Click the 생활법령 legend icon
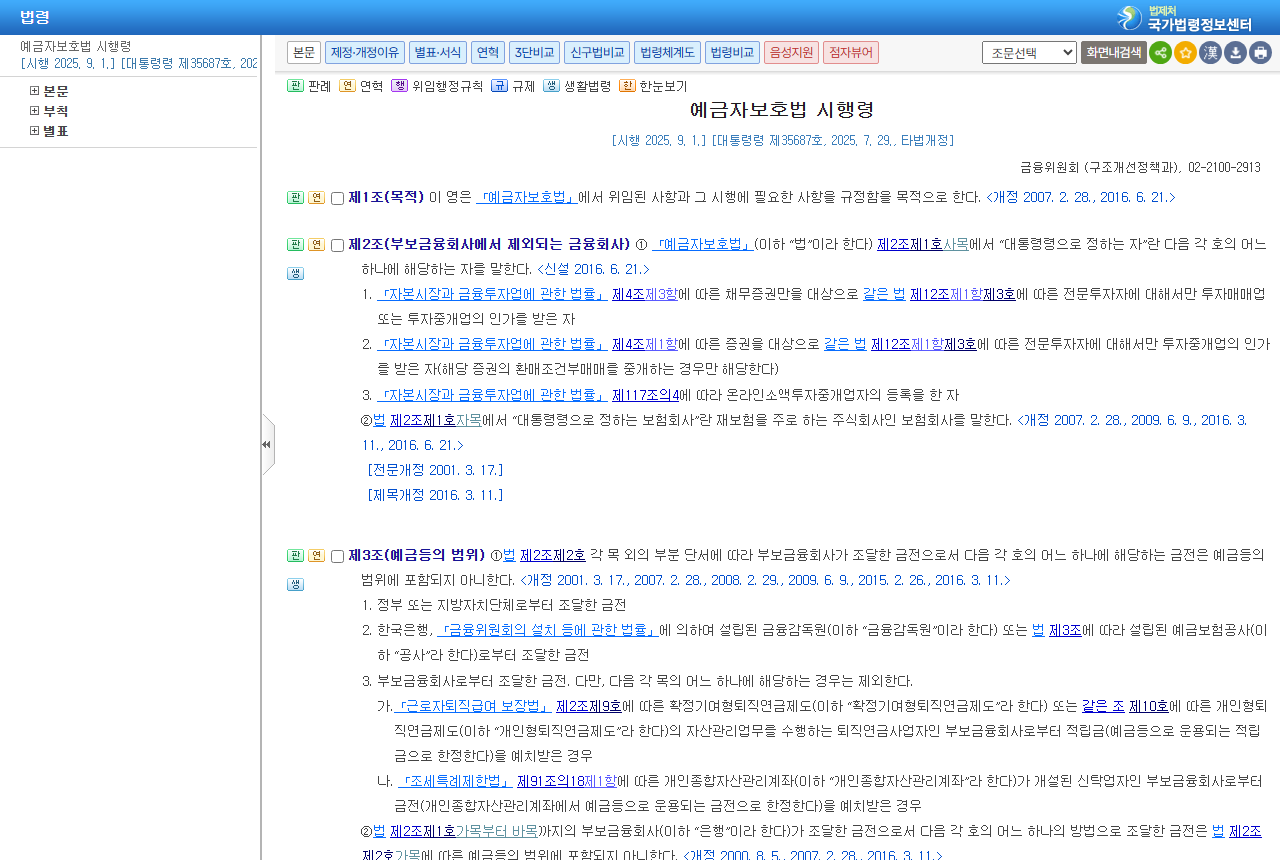Viewport: 1280px width, 860px height. point(551,86)
